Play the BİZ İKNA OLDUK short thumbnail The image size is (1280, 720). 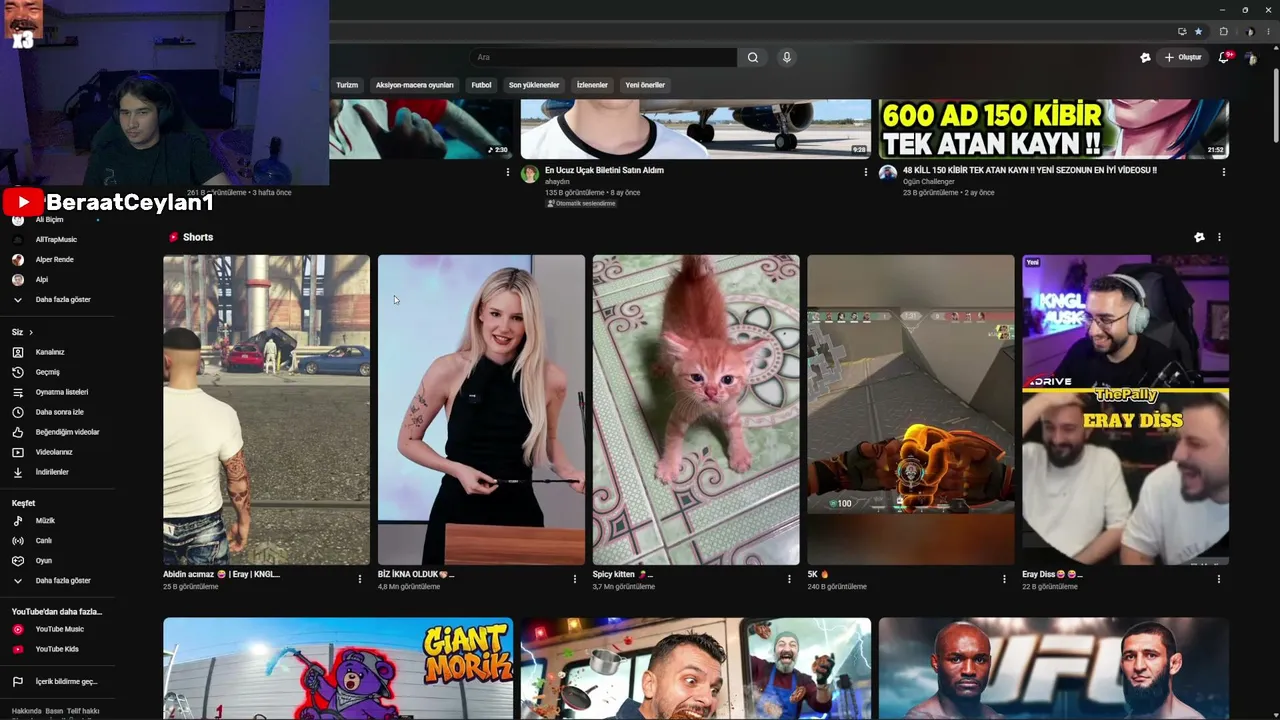481,410
